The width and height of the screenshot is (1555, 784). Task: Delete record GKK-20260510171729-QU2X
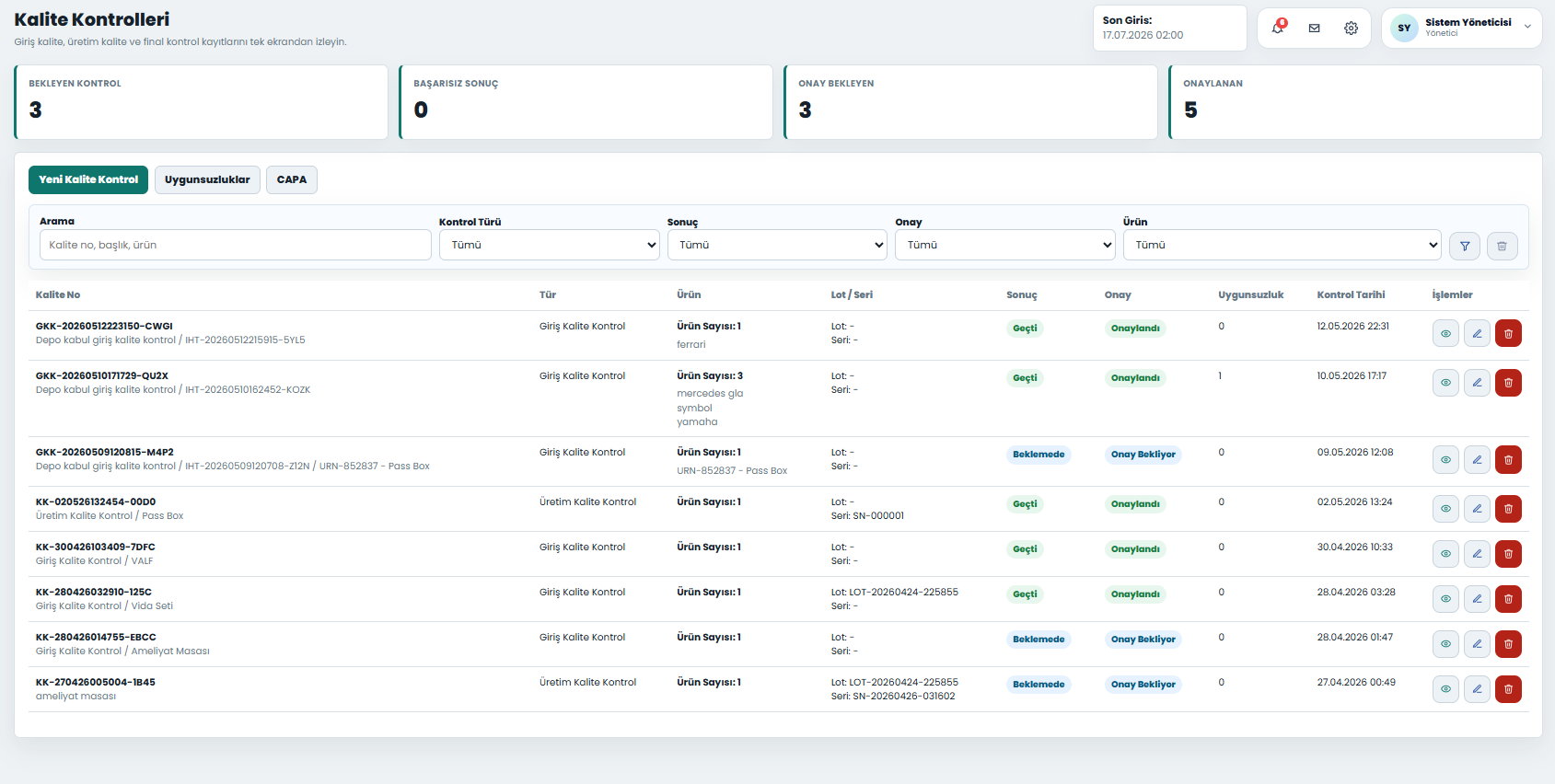(1508, 383)
